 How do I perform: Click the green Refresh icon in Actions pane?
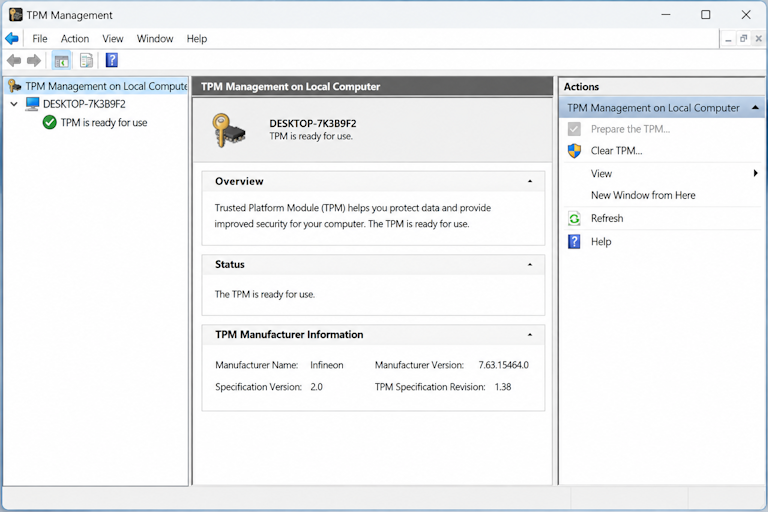pos(574,219)
